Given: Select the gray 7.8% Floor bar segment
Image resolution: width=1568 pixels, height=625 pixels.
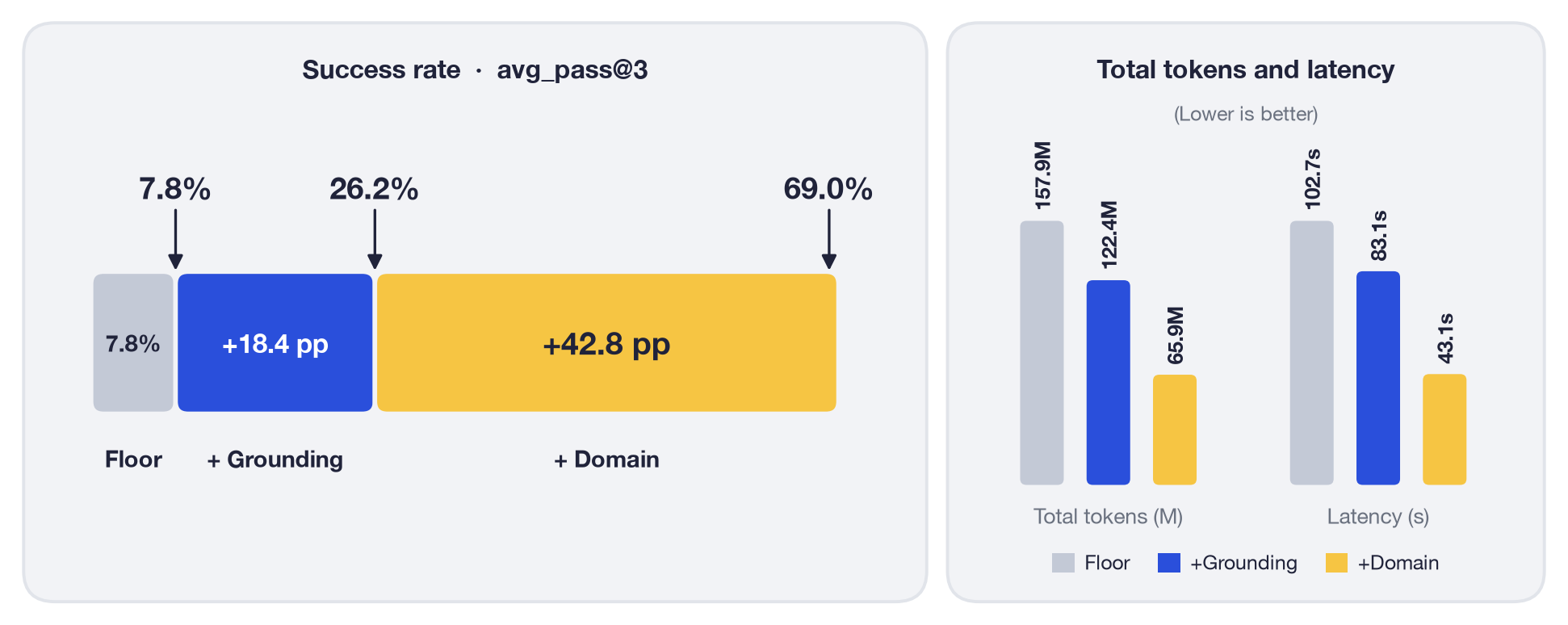Looking at the screenshot, I should tap(133, 342).
